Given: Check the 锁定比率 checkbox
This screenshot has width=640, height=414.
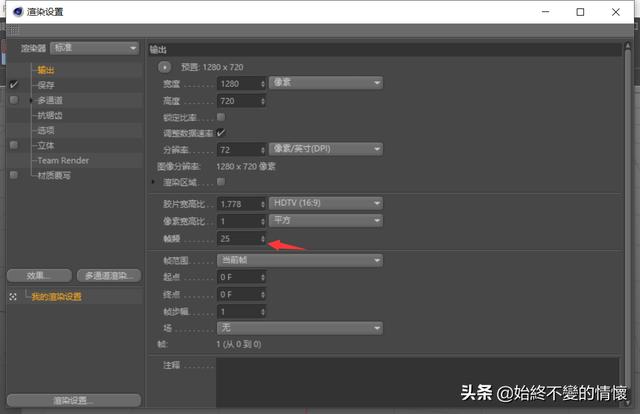Looking at the screenshot, I should click(x=221, y=117).
